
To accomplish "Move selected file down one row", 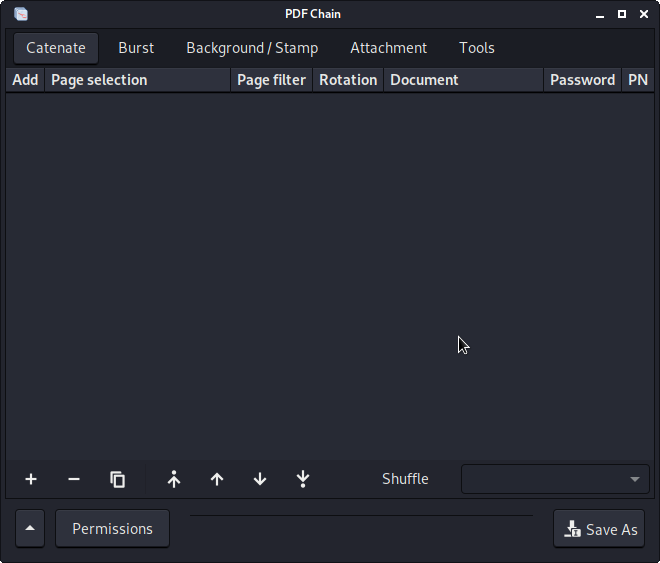I will [260, 479].
